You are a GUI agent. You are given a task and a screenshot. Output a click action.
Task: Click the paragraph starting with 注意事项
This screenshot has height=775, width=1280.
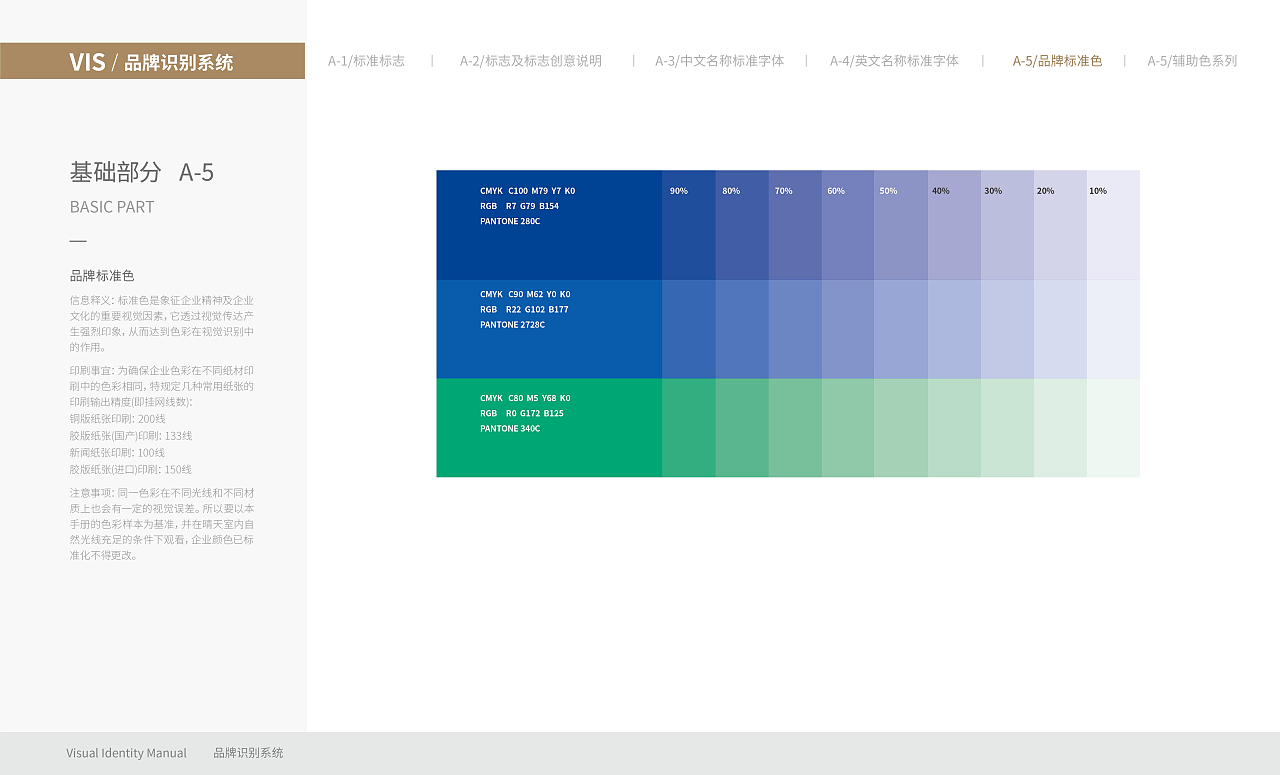pos(162,524)
